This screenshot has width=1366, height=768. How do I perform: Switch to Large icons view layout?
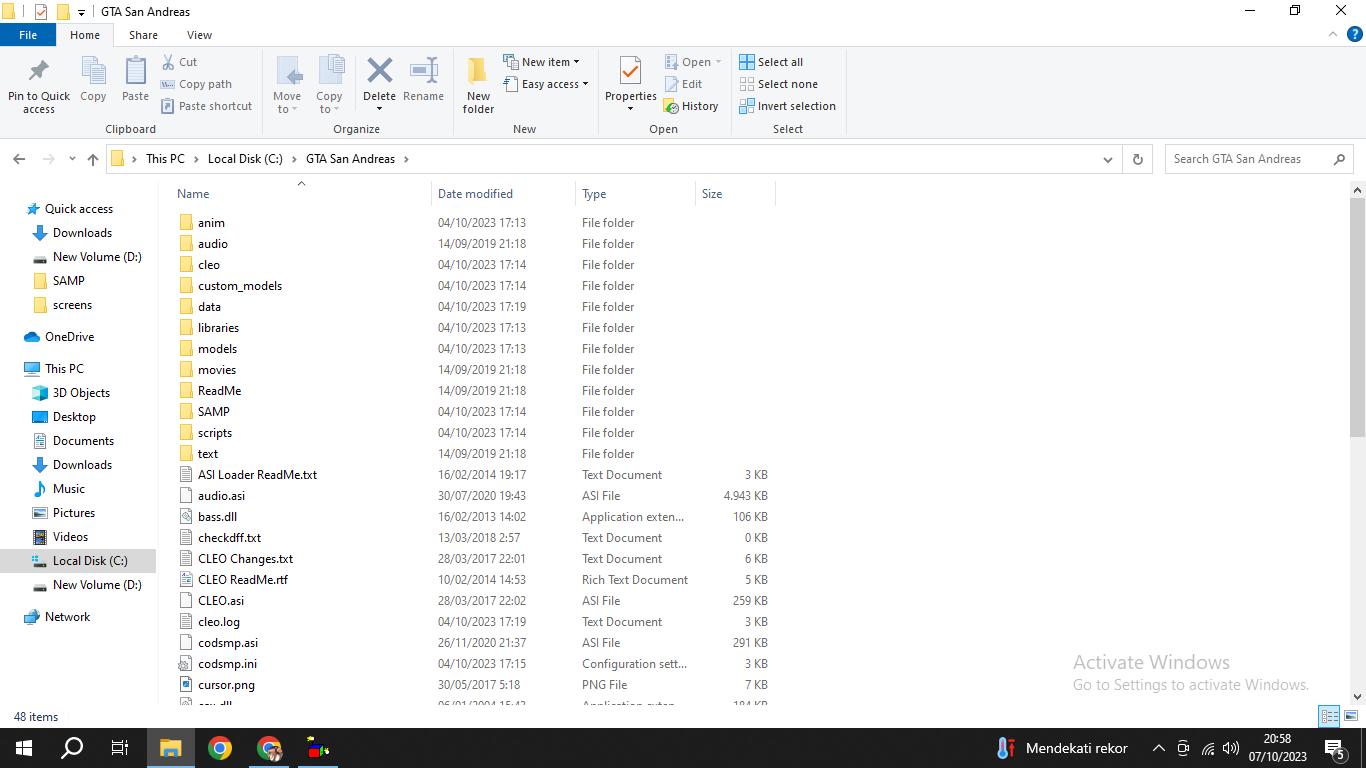pyautogui.click(x=1351, y=716)
